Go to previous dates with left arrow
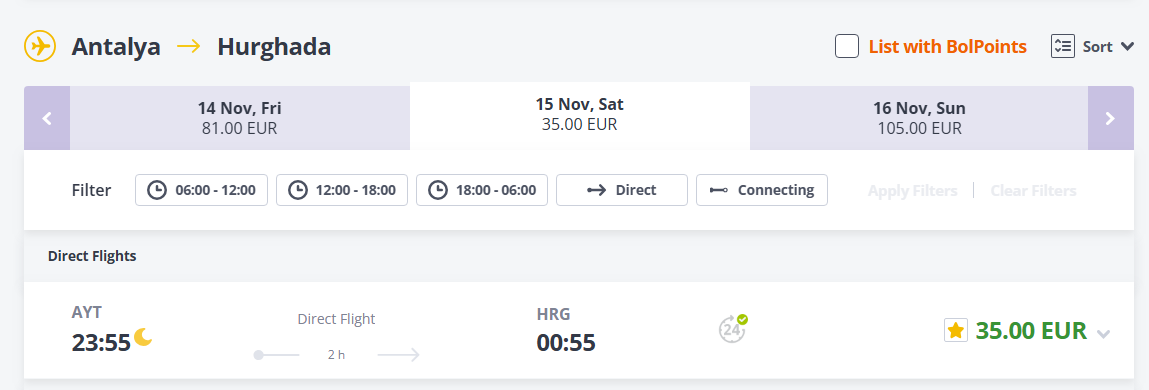1149x390 pixels. coord(47,118)
